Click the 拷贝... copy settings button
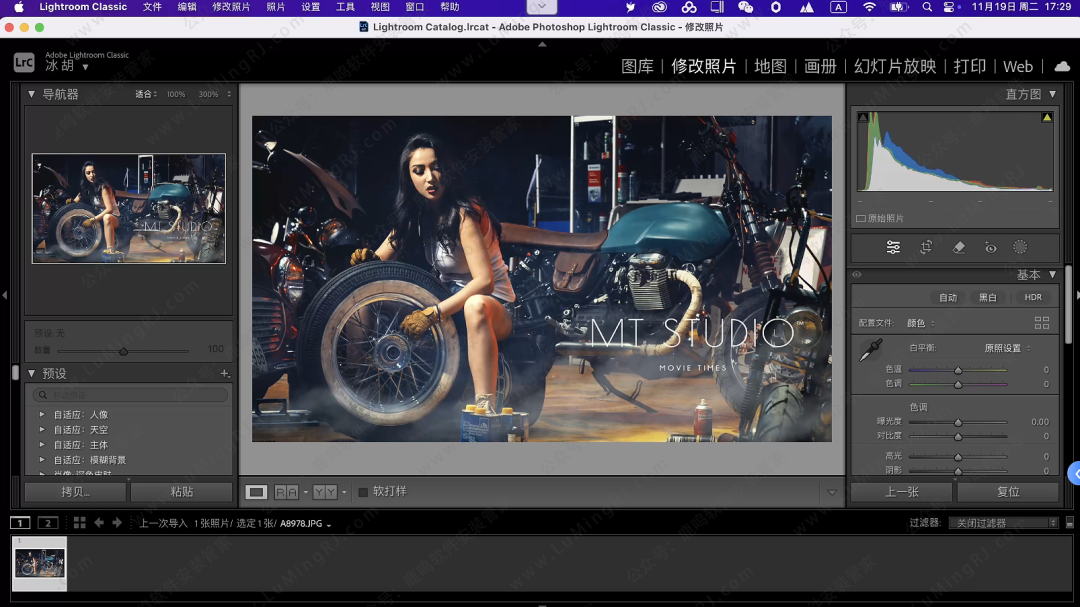Viewport: 1080px width, 607px height. (76, 492)
